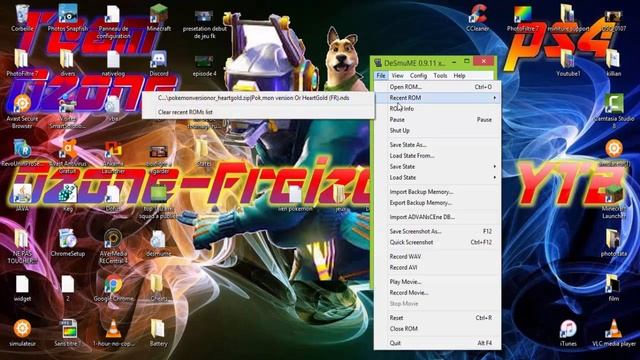Open the Discord desktop shortcut
640x360 pixels.
pyautogui.click(x=159, y=63)
